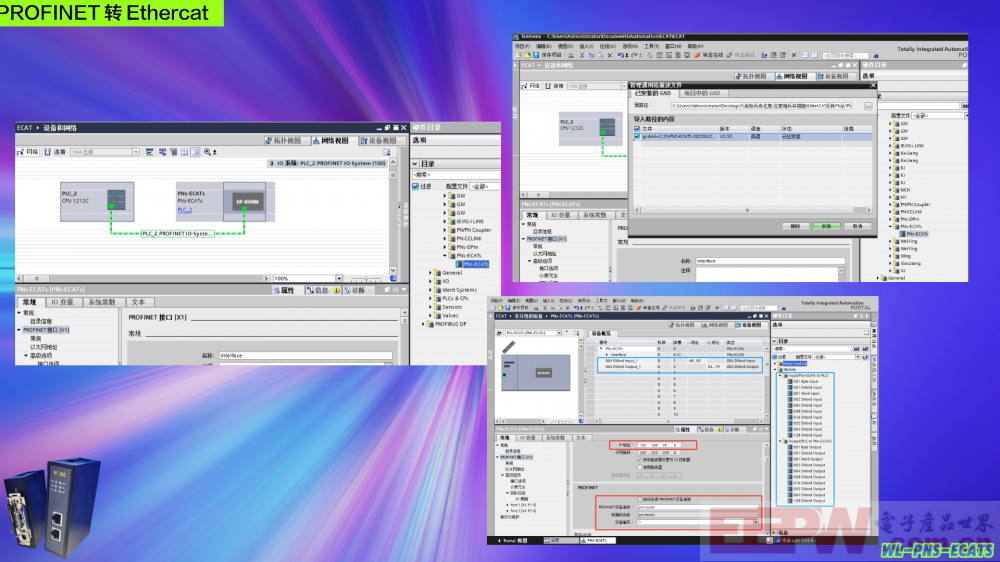
Task: Click the DP-NORM module graphic in left window
Action: (x=247, y=202)
